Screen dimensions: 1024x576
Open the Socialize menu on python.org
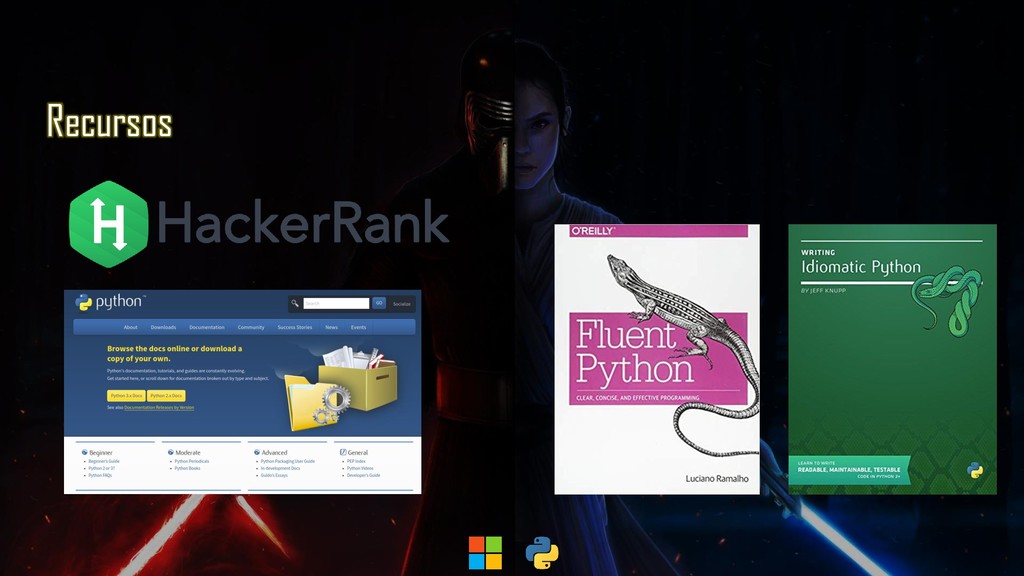(x=402, y=304)
